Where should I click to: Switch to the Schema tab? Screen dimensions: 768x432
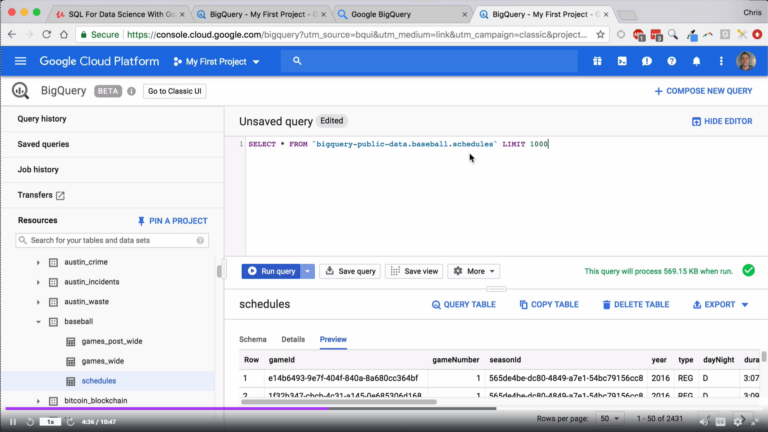[x=253, y=340]
